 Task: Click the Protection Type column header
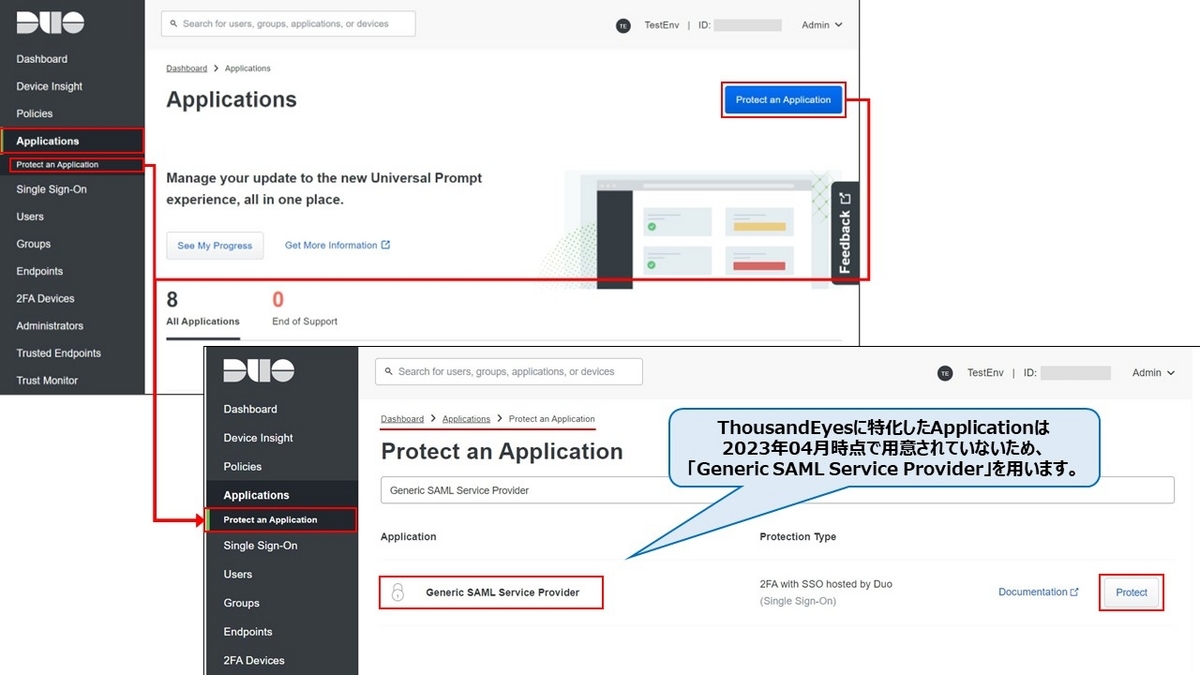tap(798, 537)
